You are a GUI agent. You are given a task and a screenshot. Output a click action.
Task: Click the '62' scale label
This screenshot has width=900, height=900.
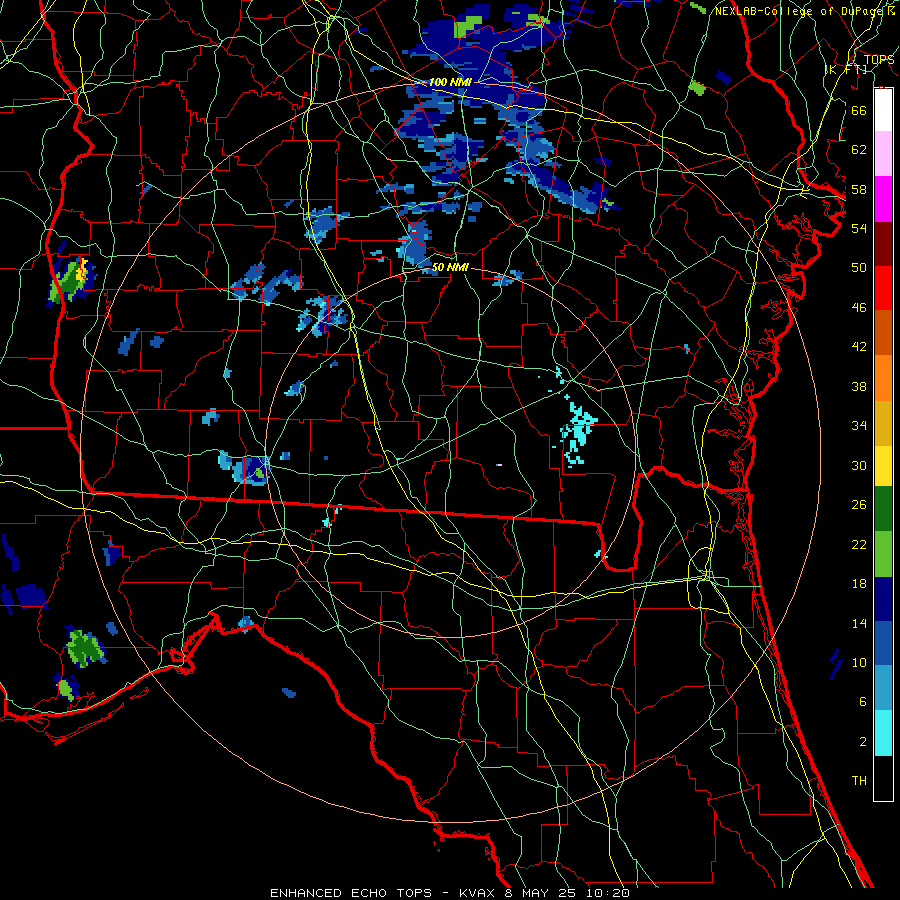(859, 150)
